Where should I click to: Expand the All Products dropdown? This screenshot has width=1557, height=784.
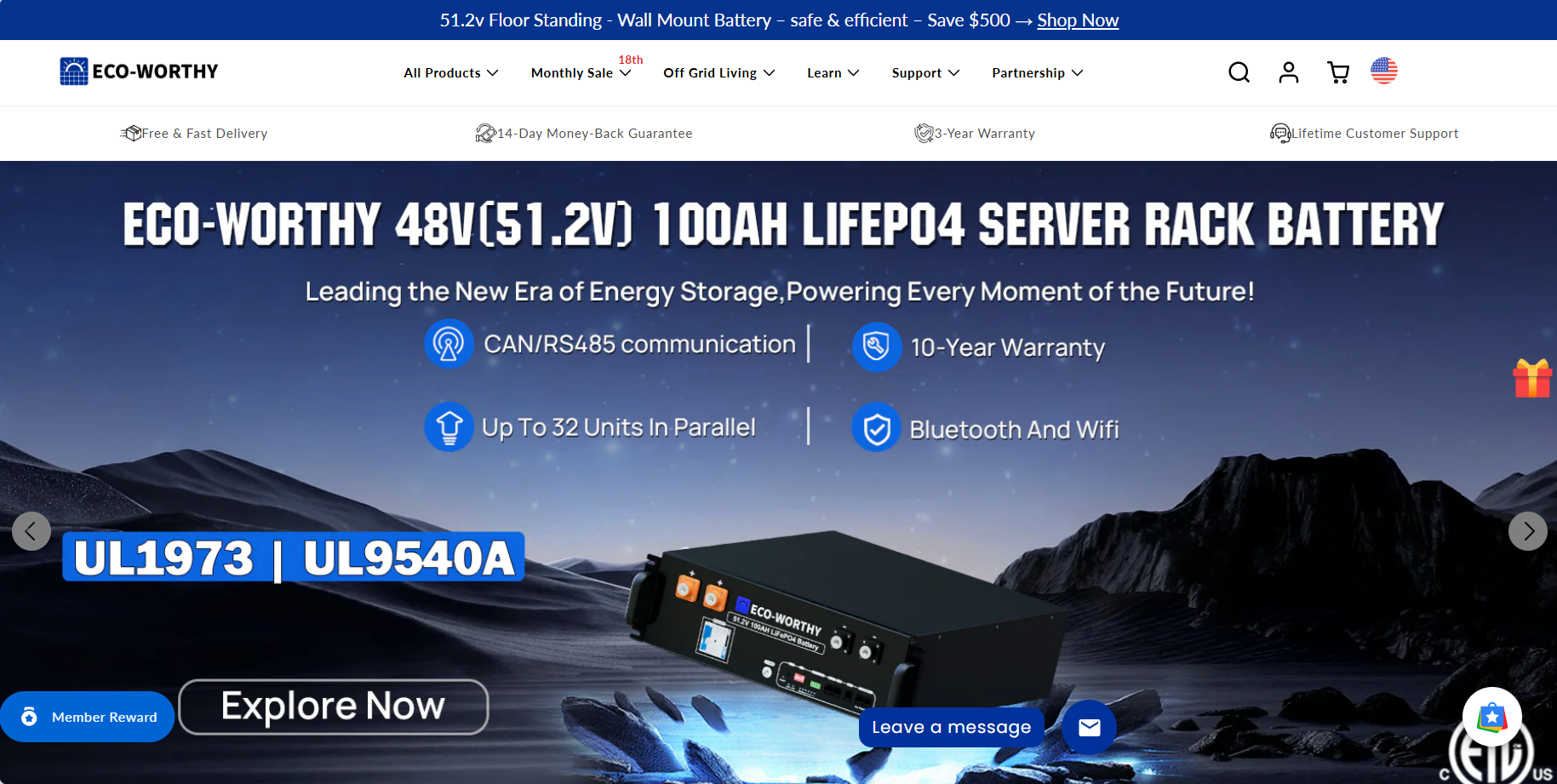coord(450,73)
